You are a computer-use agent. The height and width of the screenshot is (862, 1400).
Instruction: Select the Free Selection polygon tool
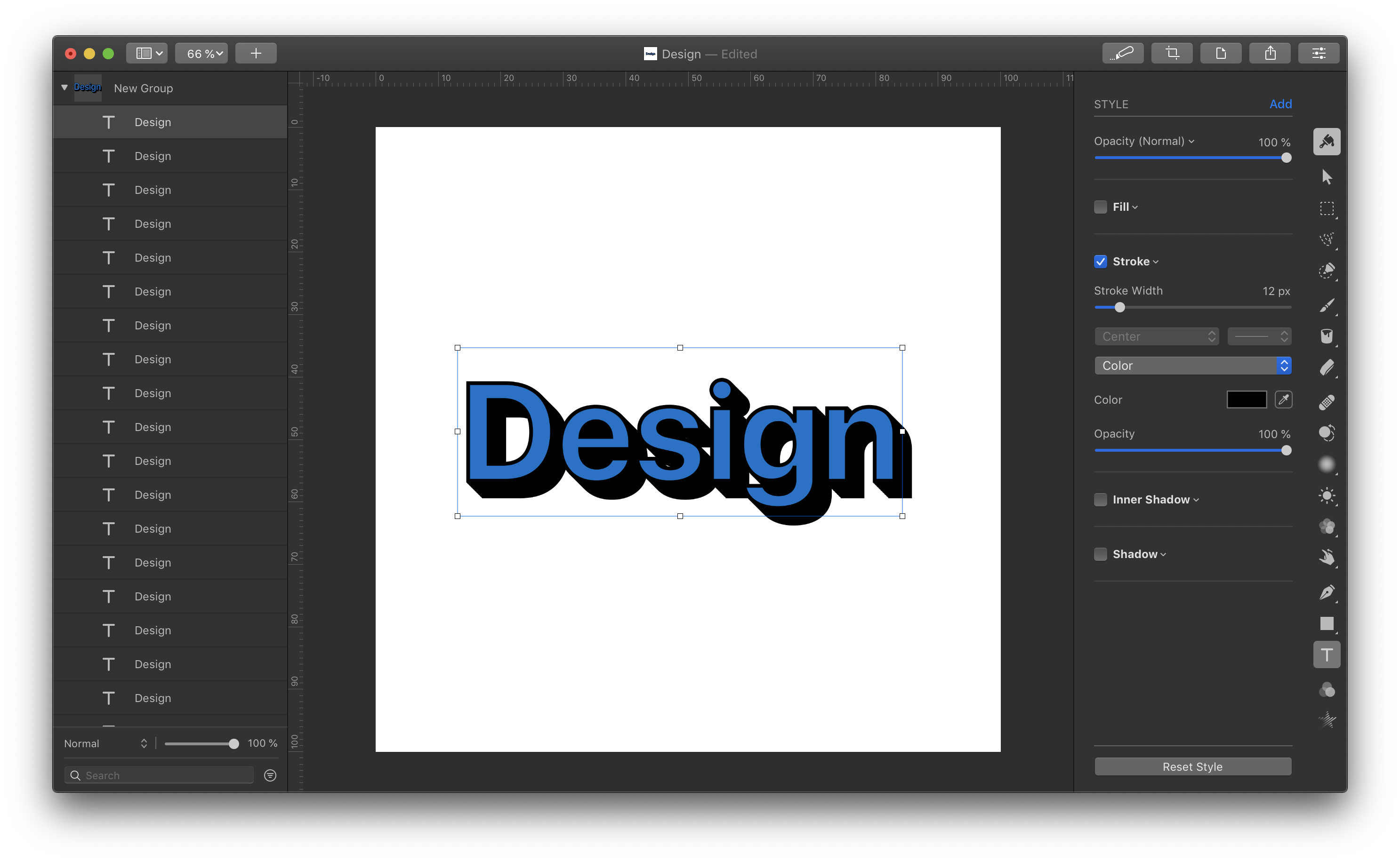pos(1327,271)
